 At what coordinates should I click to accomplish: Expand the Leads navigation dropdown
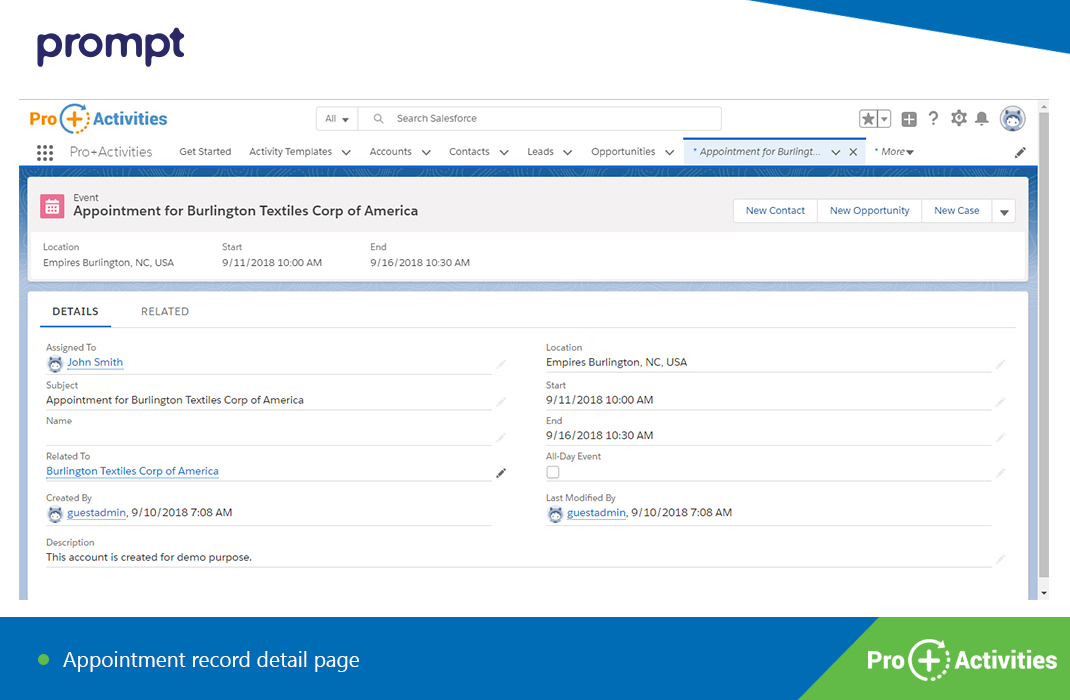pos(566,151)
